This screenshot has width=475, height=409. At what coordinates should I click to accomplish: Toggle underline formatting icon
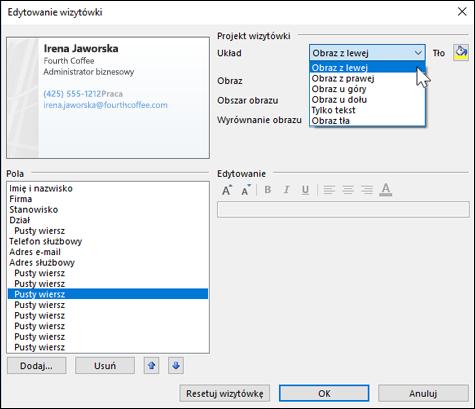click(305, 190)
